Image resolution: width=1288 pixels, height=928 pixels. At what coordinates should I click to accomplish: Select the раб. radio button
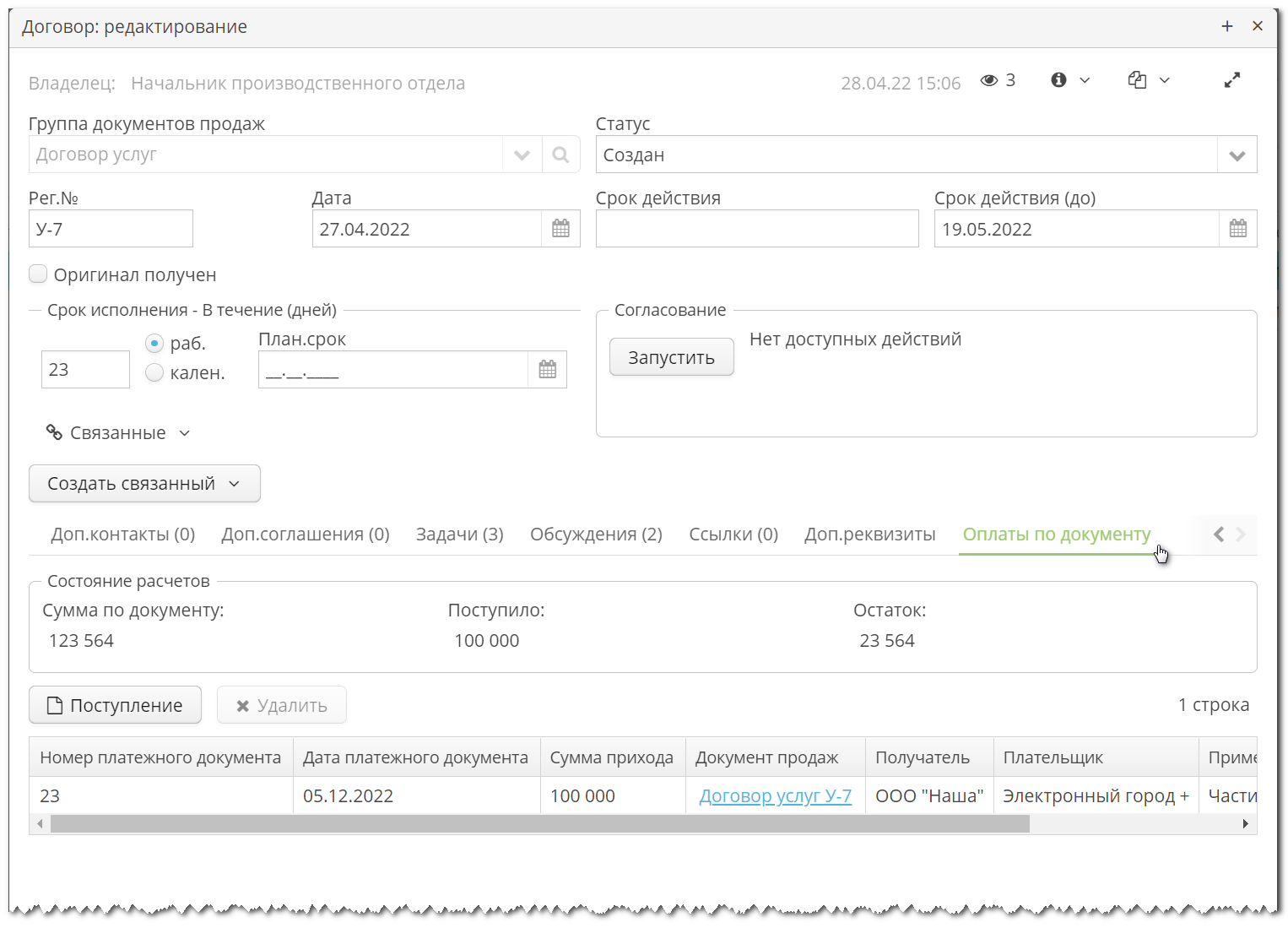pos(154,343)
